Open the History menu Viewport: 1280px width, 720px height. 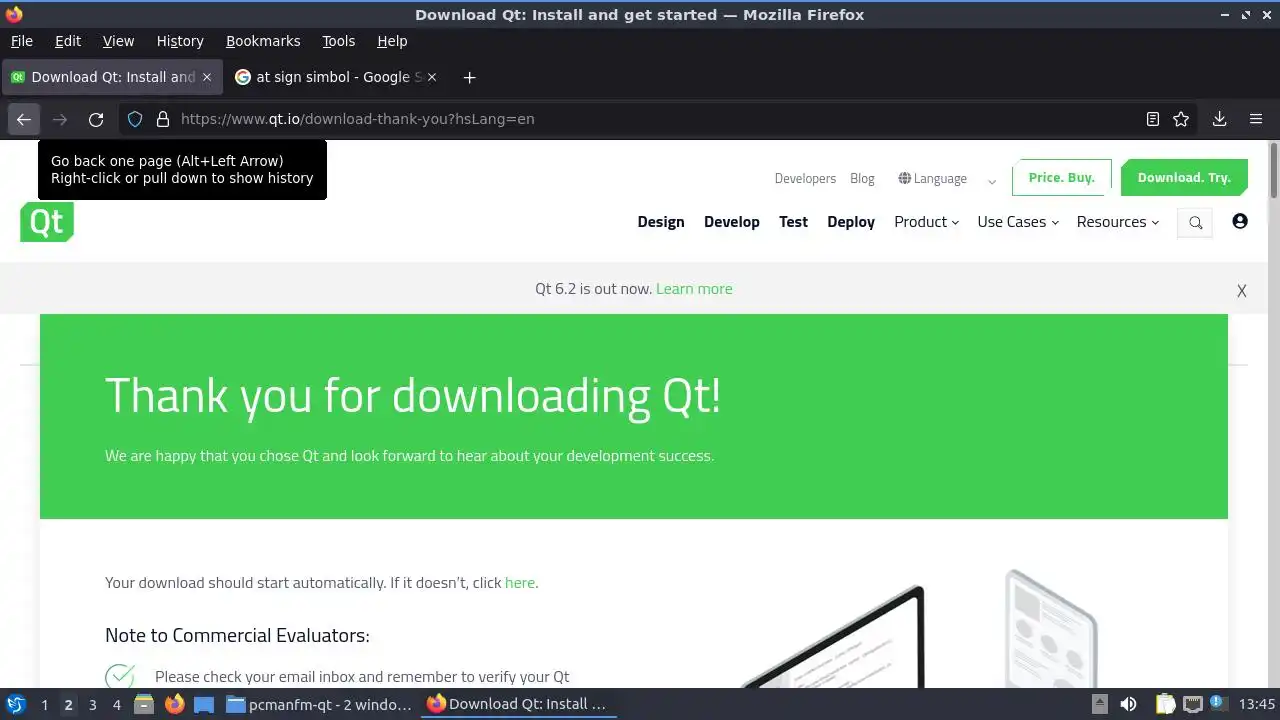[180, 41]
